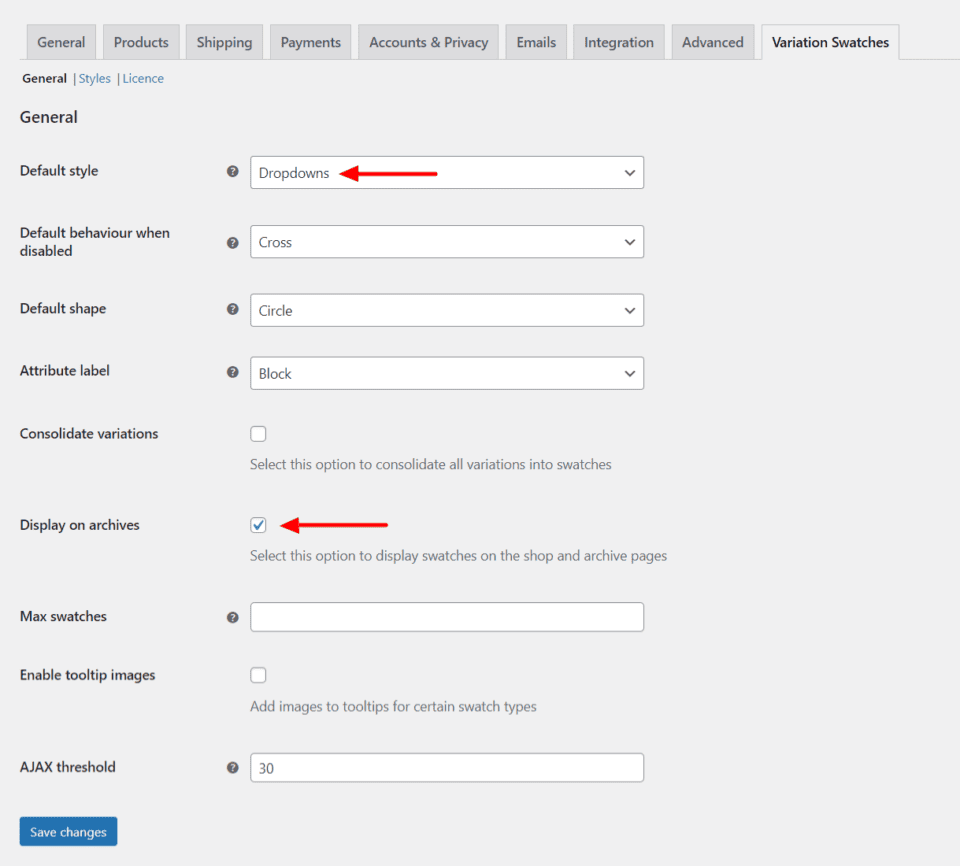Disable the Display on archives option
Screen dimensions: 960x866
tap(258, 524)
